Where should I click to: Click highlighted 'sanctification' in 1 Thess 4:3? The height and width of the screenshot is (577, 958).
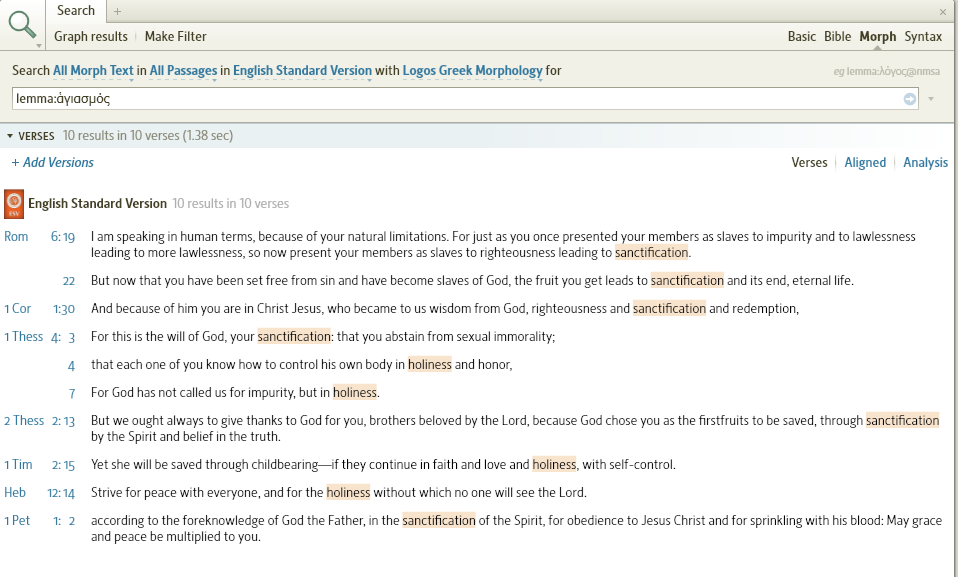[294, 337]
